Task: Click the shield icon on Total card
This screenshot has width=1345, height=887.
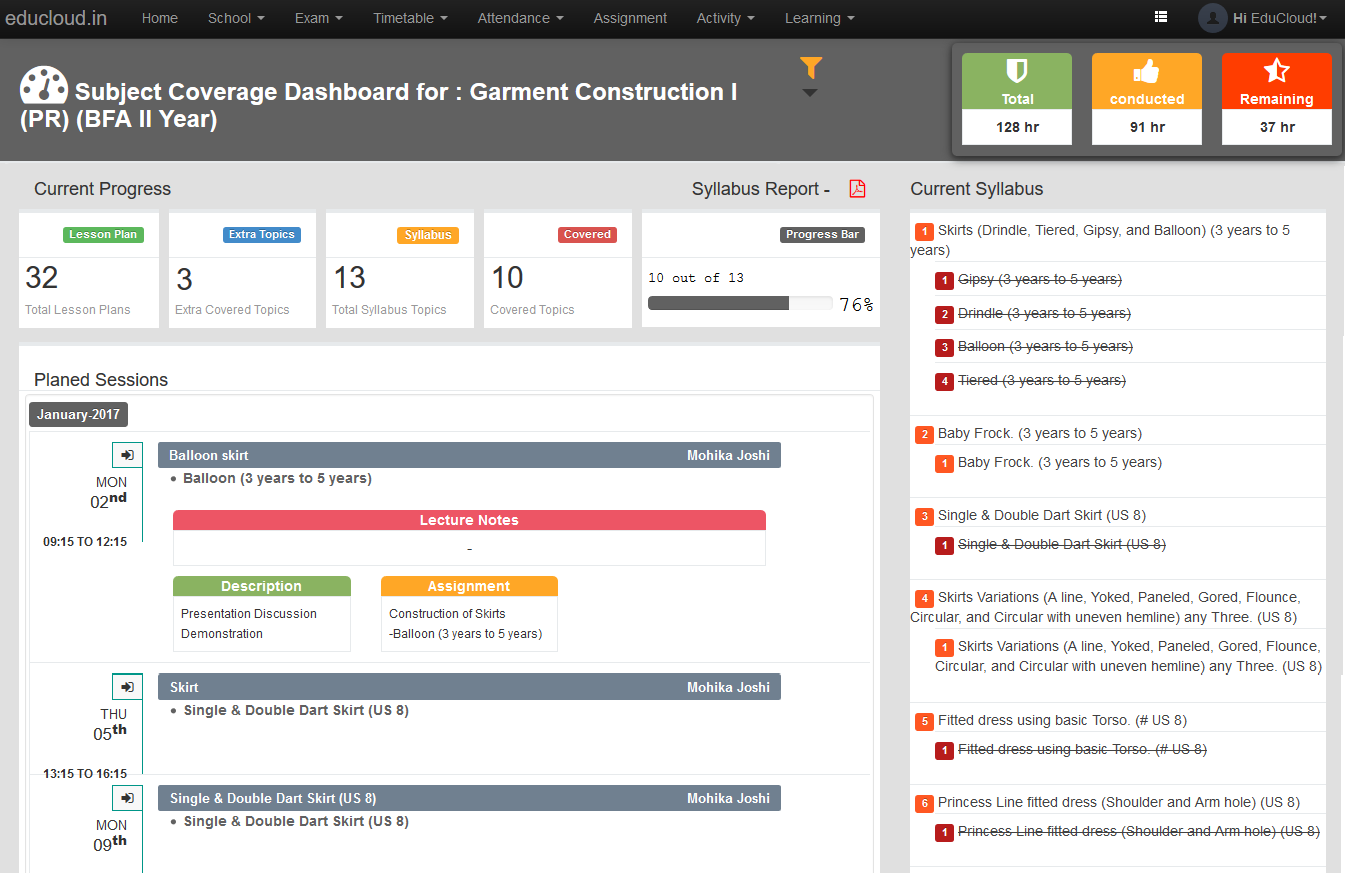Action: 1016,71
